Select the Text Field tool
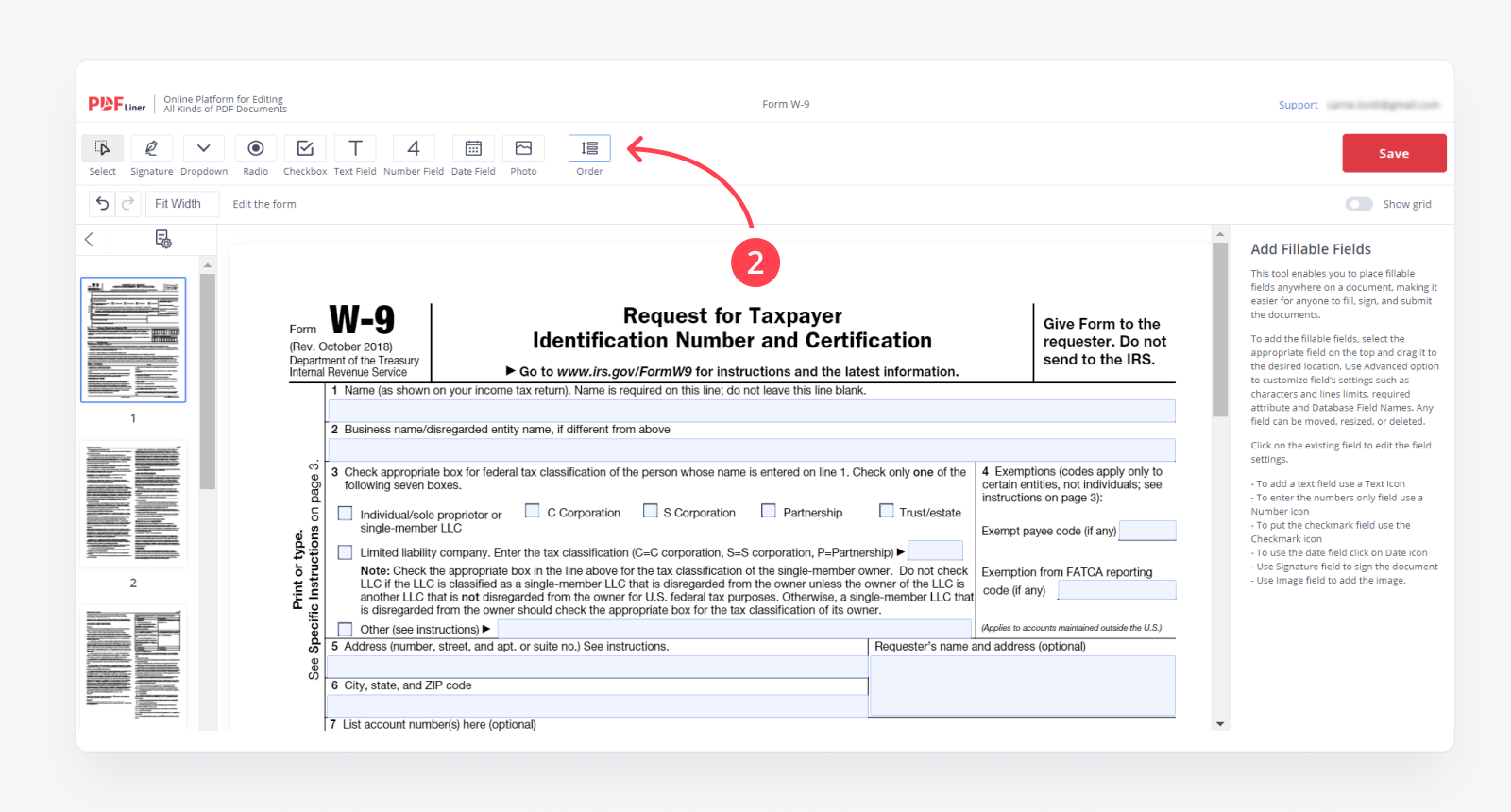1511x812 pixels. coord(355,148)
